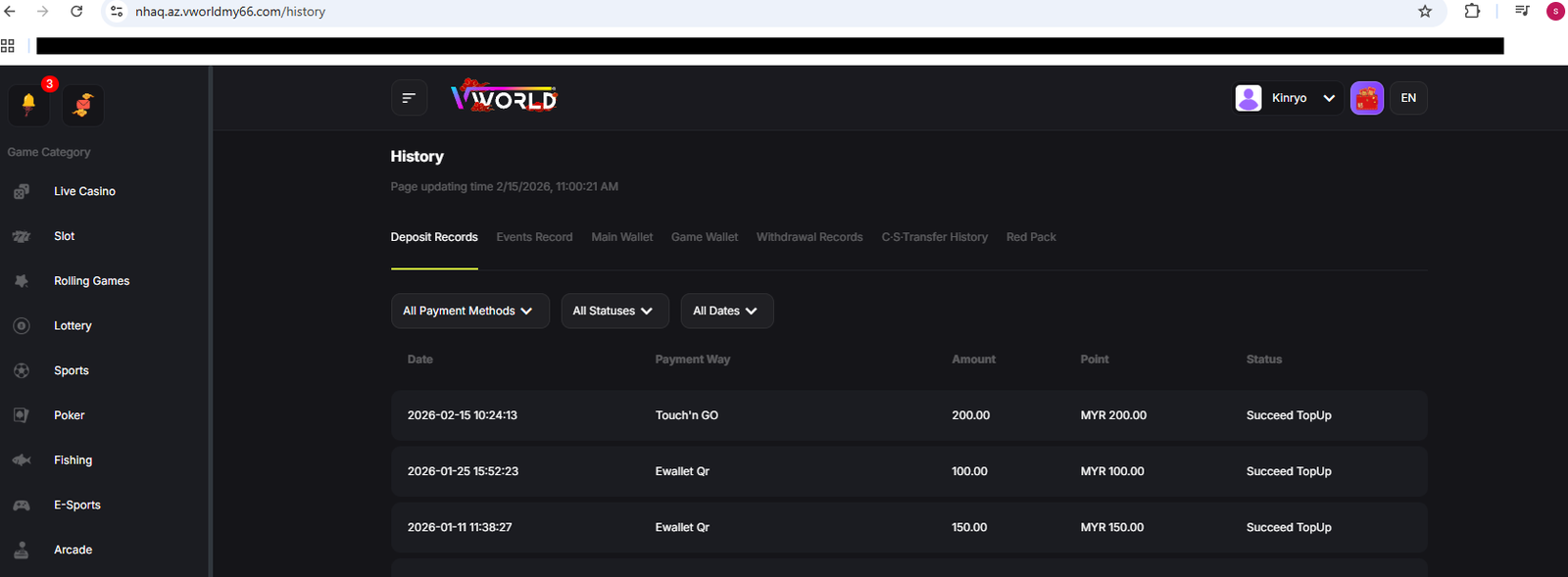
Task: Open the All Statuses filter dropdown
Action: tap(614, 311)
